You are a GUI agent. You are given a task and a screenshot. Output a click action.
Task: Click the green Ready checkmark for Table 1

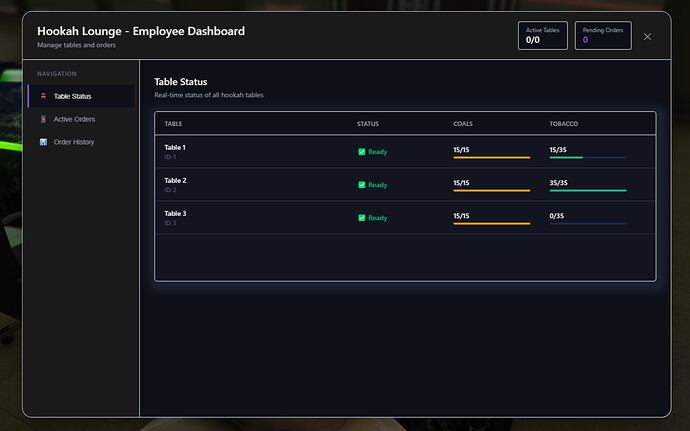click(362, 151)
